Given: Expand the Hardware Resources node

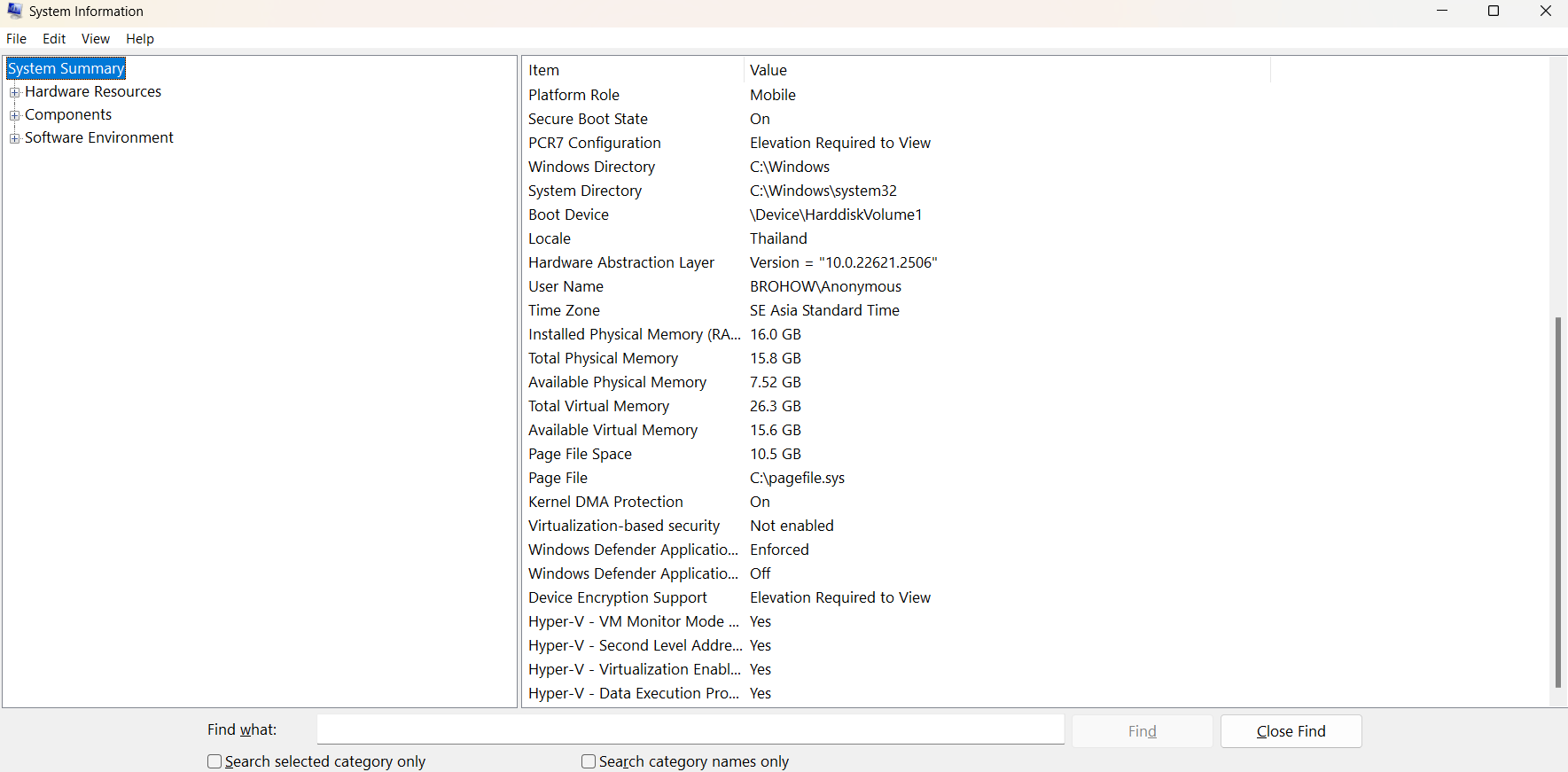Looking at the screenshot, I should pos(14,92).
